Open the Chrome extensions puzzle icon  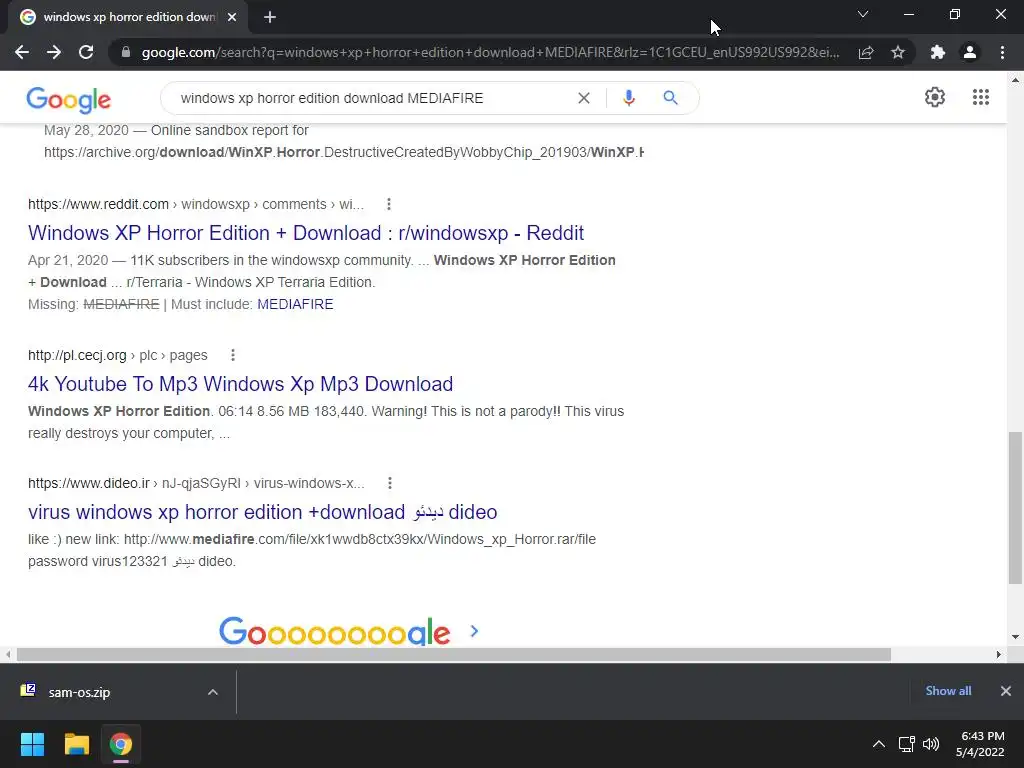[938, 52]
